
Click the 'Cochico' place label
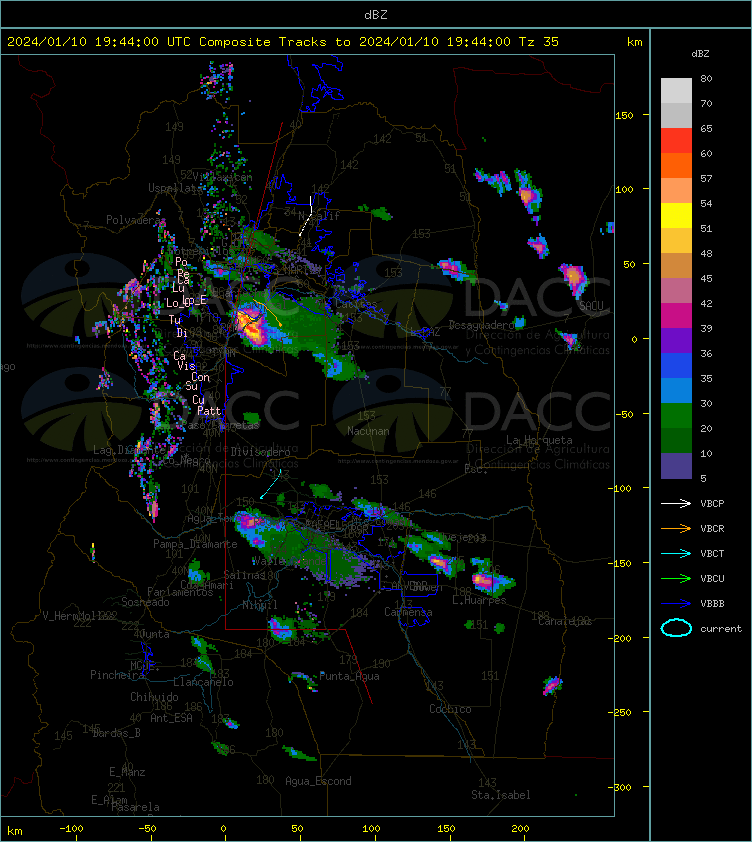(x=450, y=709)
